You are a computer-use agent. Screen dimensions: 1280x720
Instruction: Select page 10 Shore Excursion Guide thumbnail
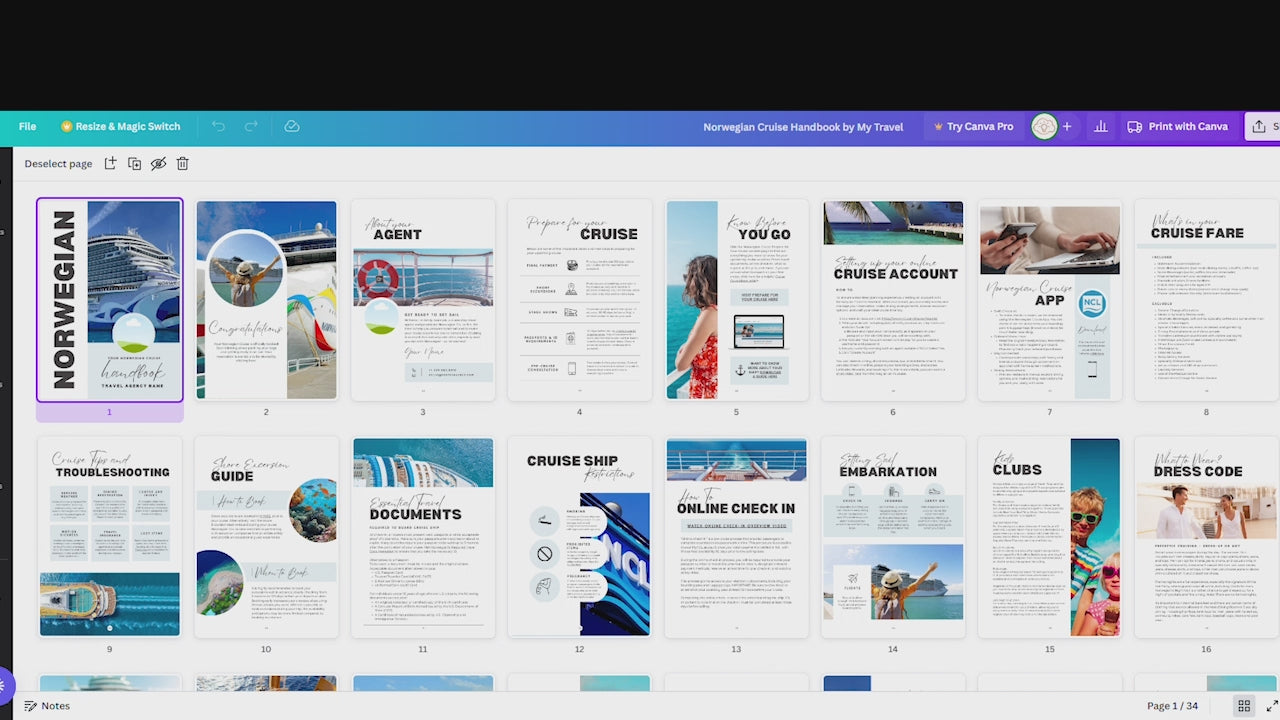[266, 537]
